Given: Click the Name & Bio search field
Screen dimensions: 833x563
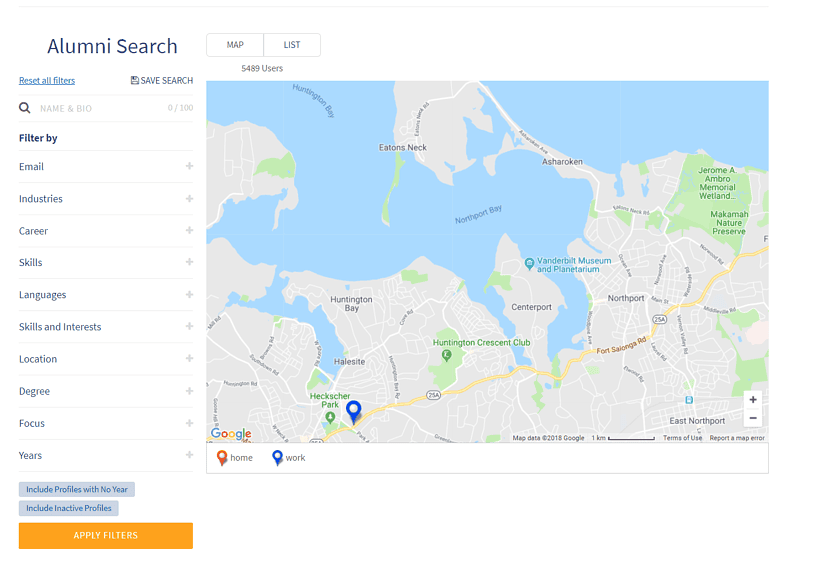Looking at the screenshot, I should (x=106, y=108).
